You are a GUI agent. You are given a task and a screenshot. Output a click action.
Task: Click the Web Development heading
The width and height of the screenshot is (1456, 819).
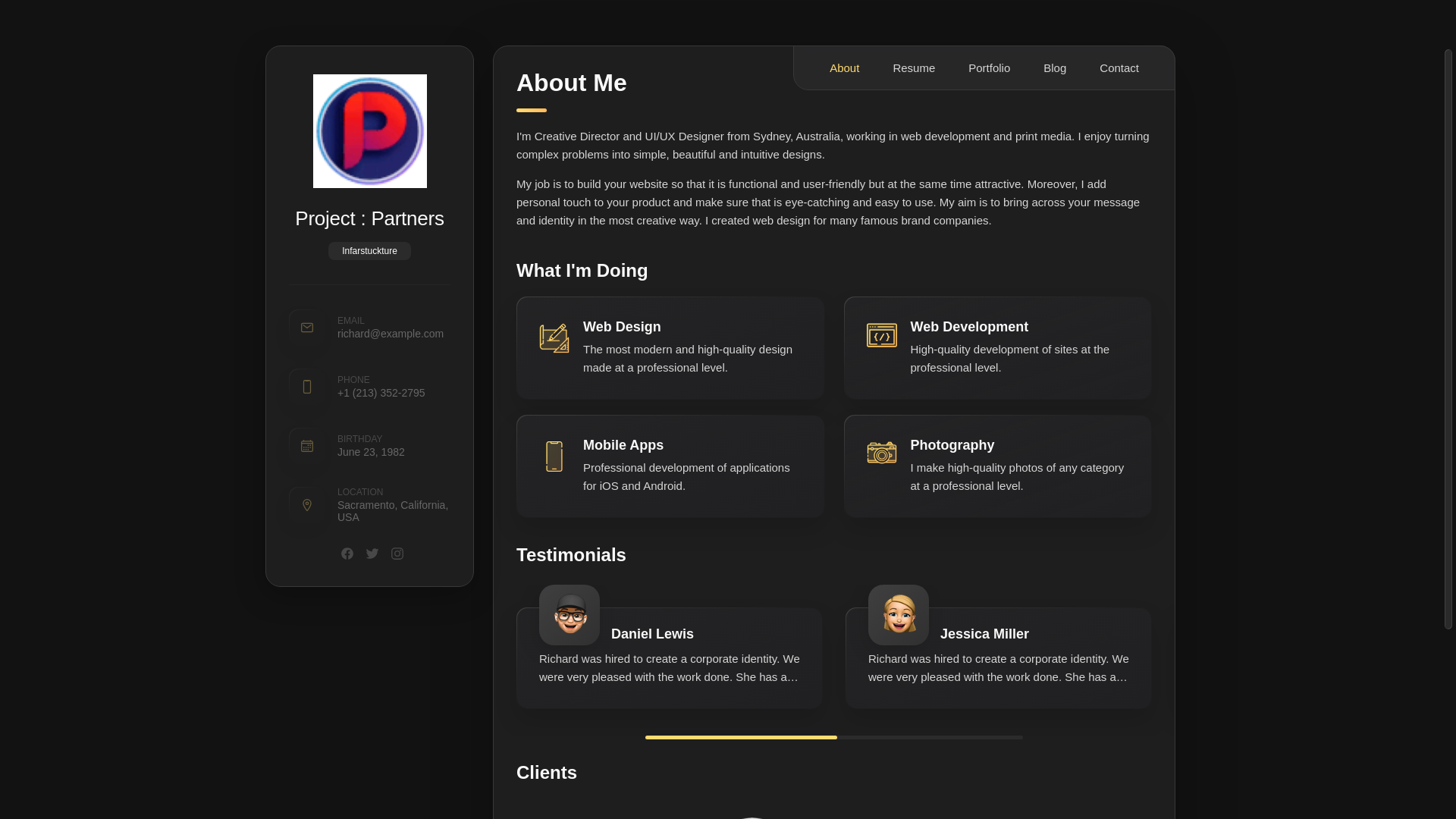click(969, 327)
